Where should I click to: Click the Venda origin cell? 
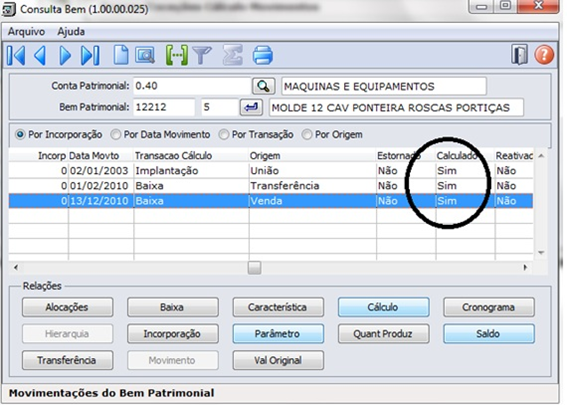(x=313, y=201)
